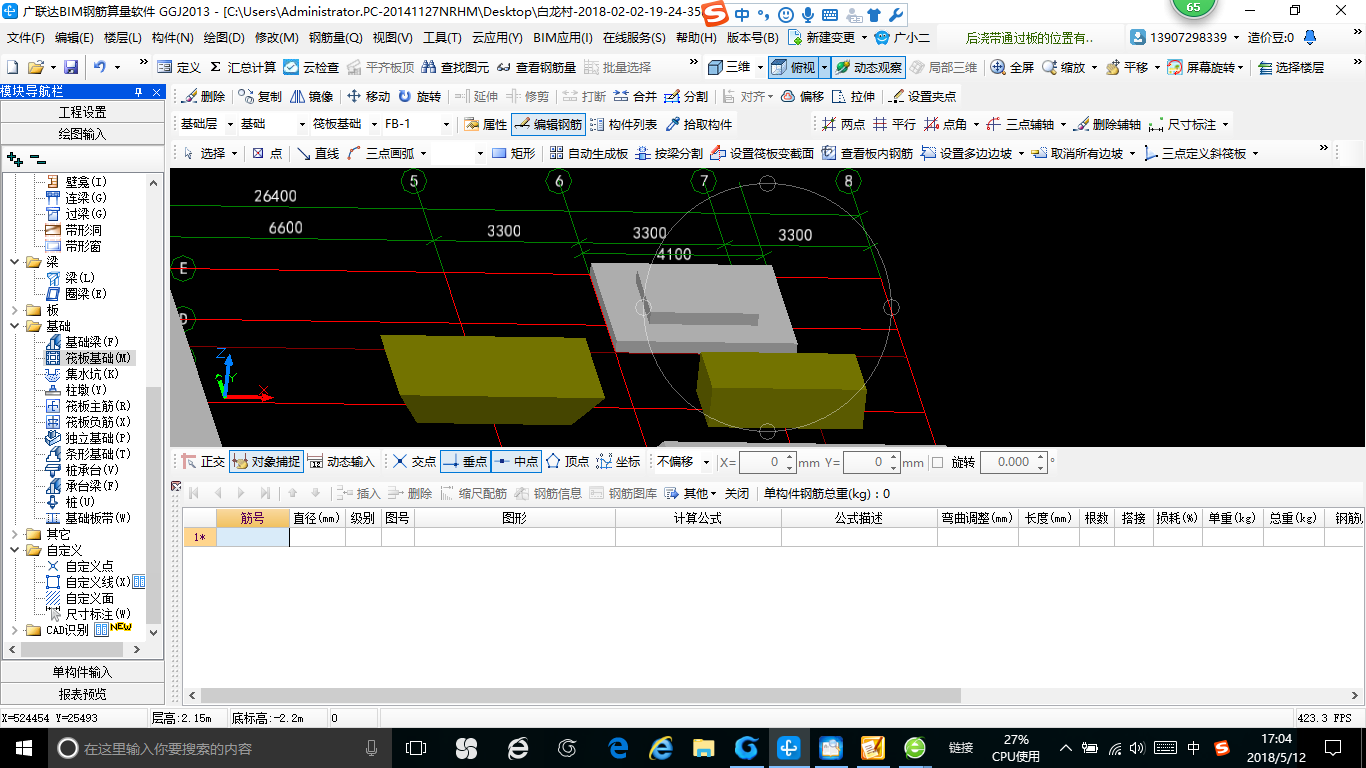Select the 镜像 mirror tool
This screenshot has width=1366, height=768.
(x=311, y=96)
